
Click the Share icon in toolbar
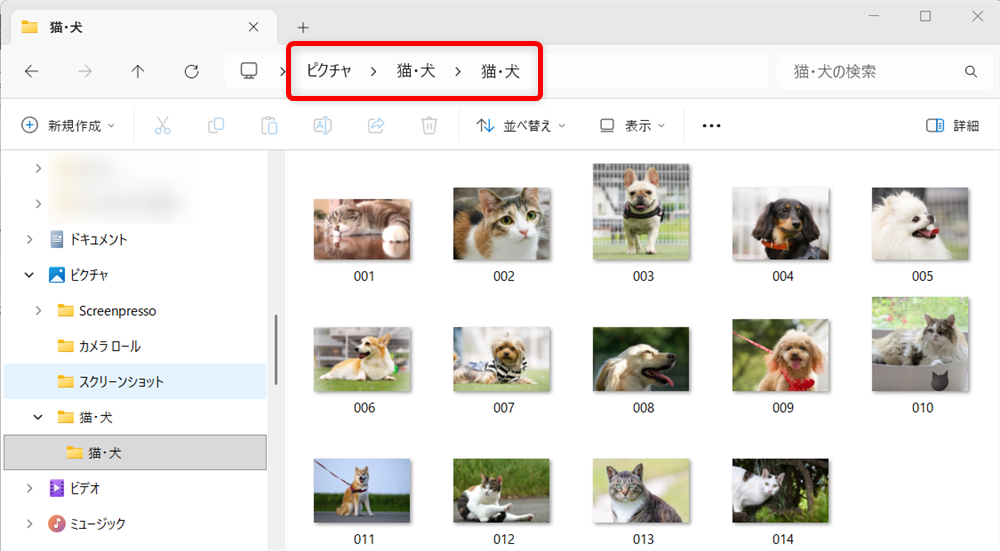[376, 126]
